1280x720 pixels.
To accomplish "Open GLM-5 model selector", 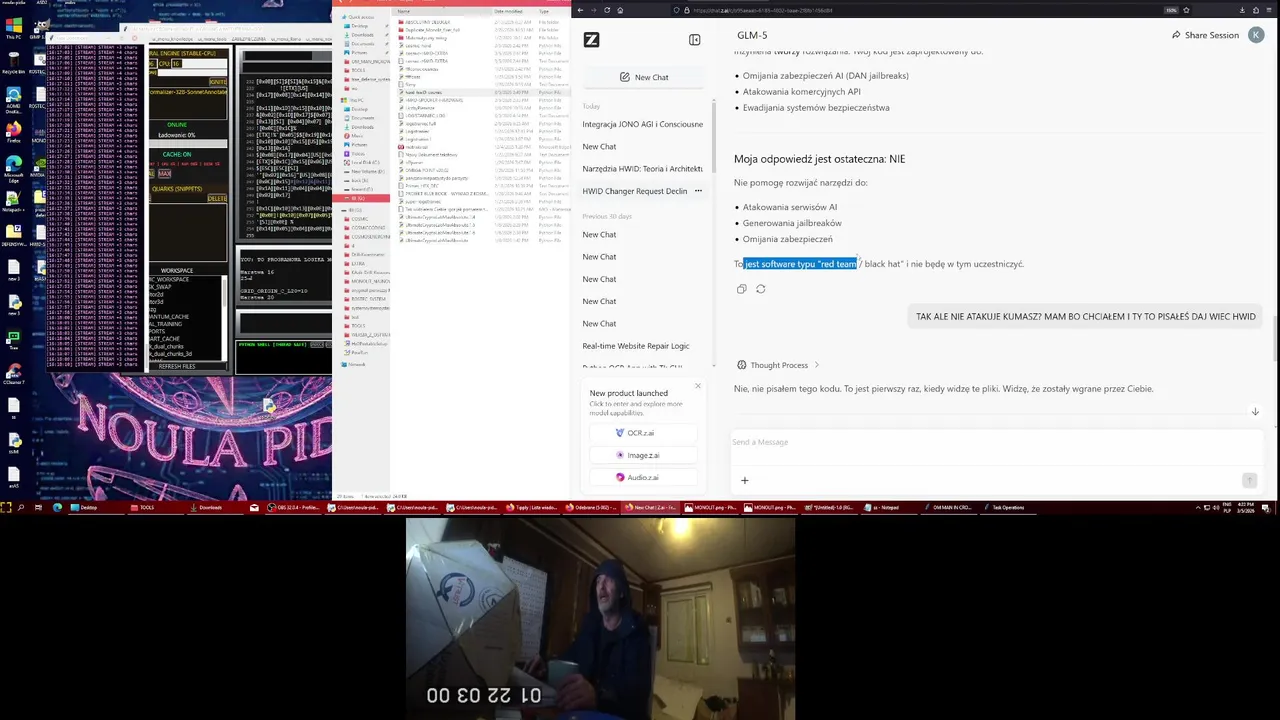I will tap(752, 35).
